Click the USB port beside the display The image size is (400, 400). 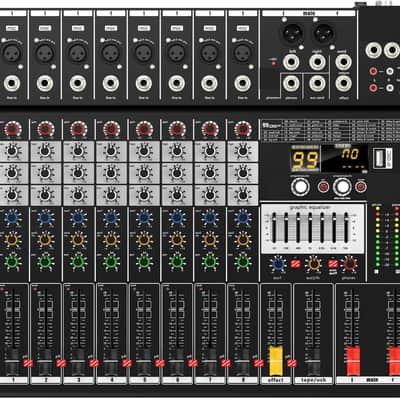pyautogui.click(x=380, y=159)
